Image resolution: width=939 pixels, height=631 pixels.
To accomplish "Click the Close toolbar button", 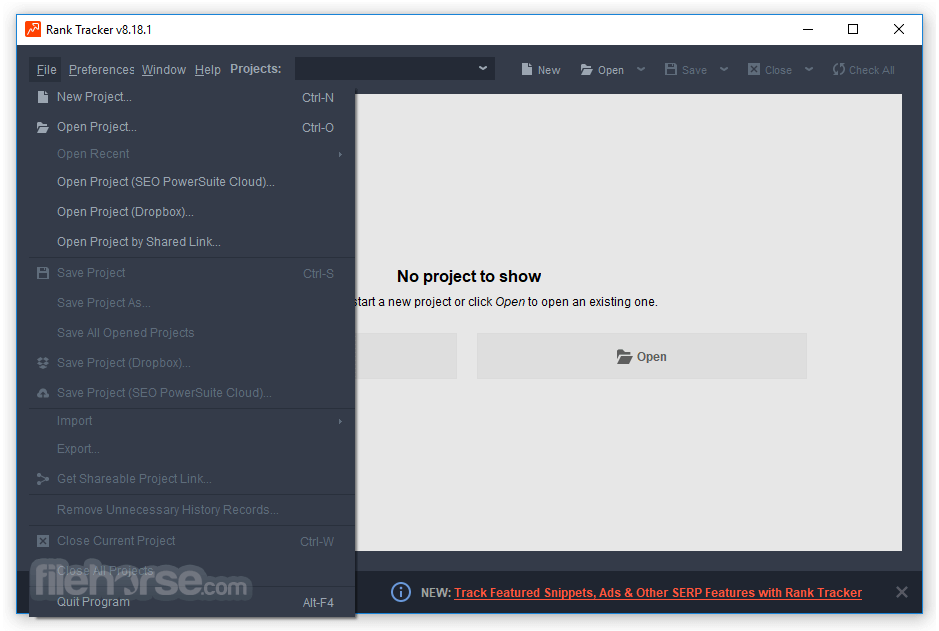I will (770, 70).
